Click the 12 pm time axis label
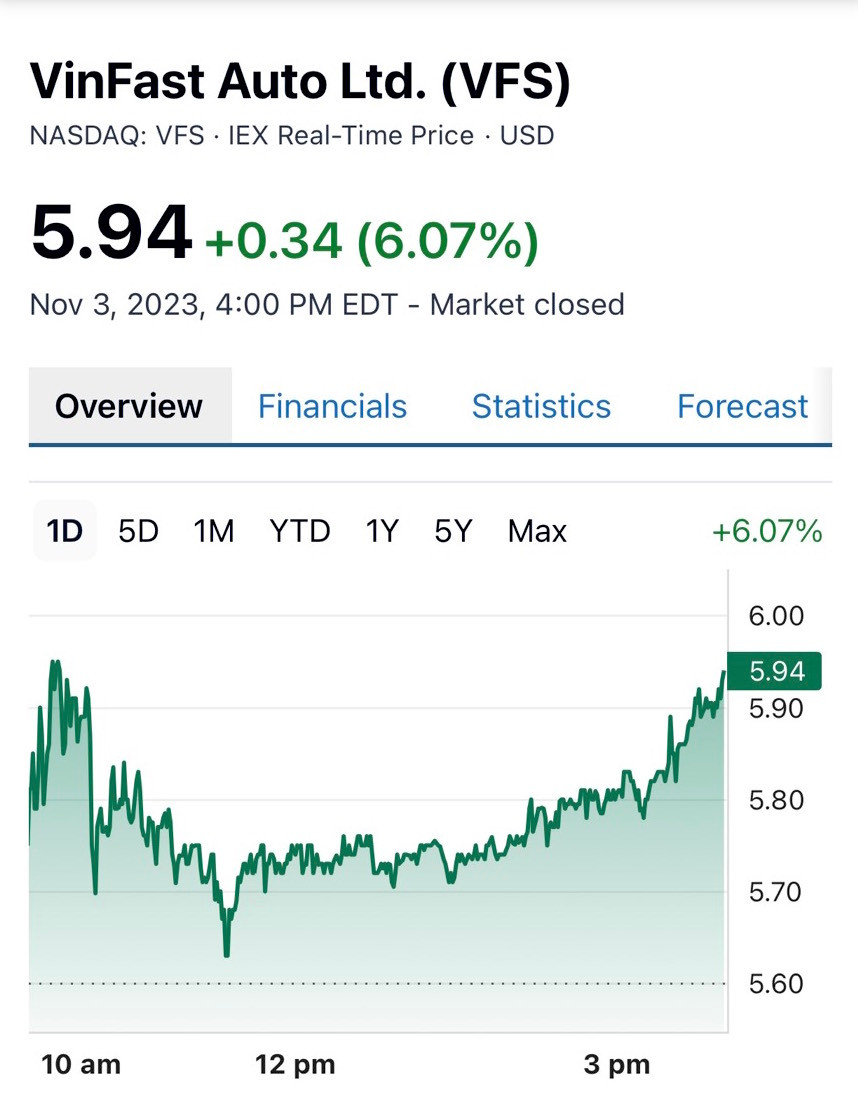858x1094 pixels. click(295, 1064)
